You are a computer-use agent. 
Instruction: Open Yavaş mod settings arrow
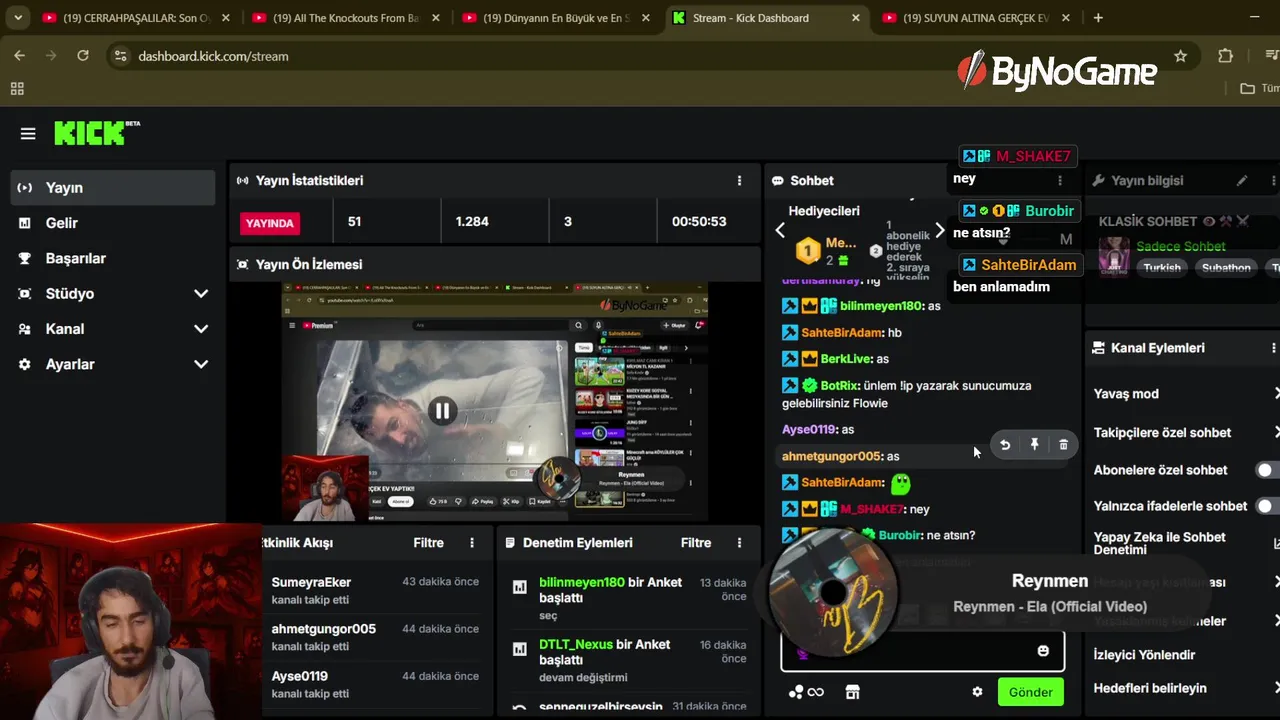tap(1276, 394)
